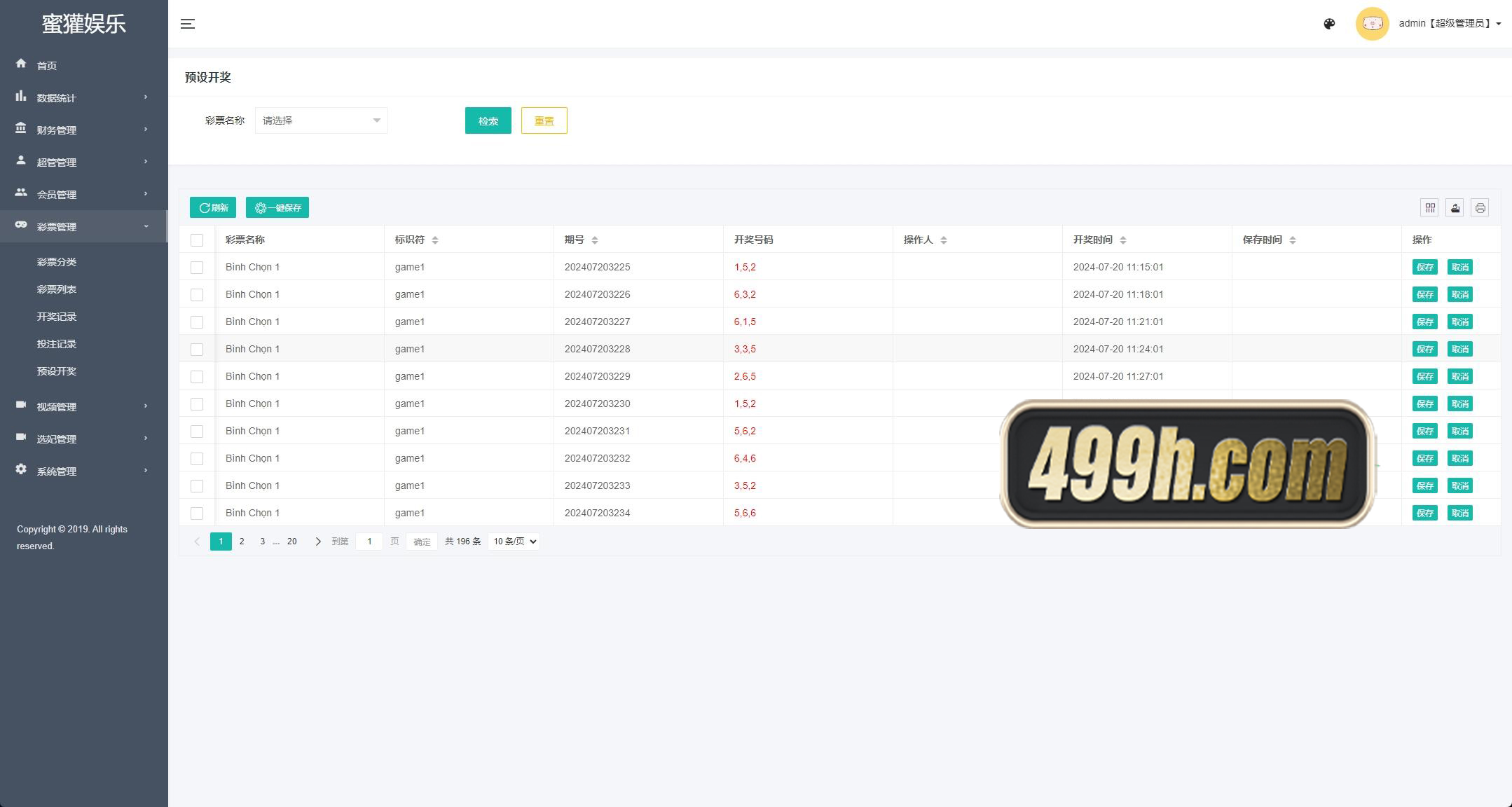Screen dimensions: 1512x807
Task: Go to previous page arrow
Action: point(197,542)
